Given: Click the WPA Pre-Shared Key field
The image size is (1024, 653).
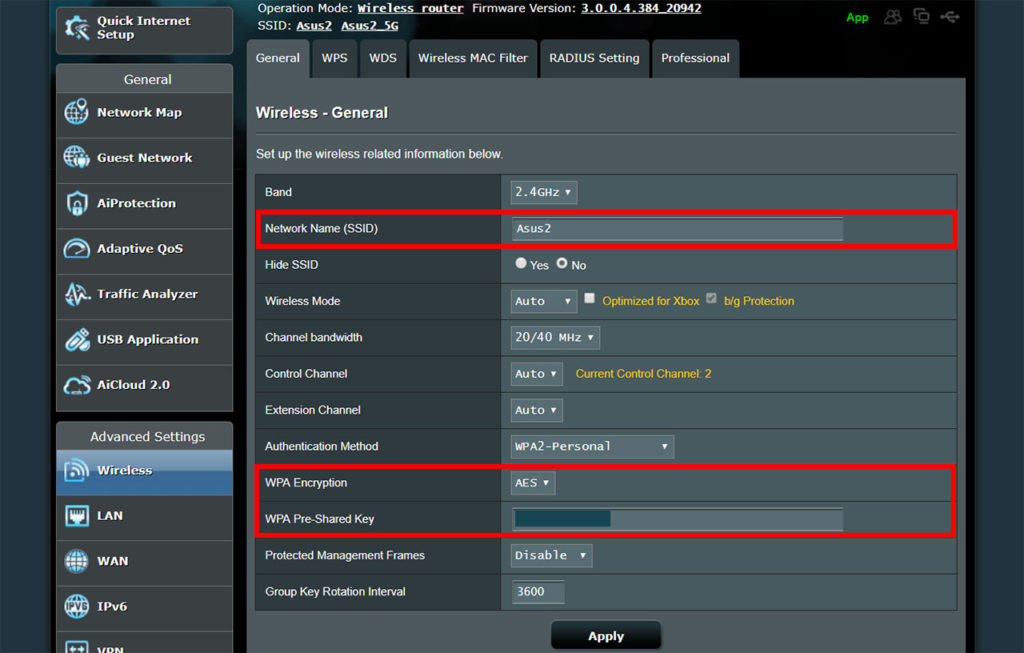Looking at the screenshot, I should tap(675, 519).
